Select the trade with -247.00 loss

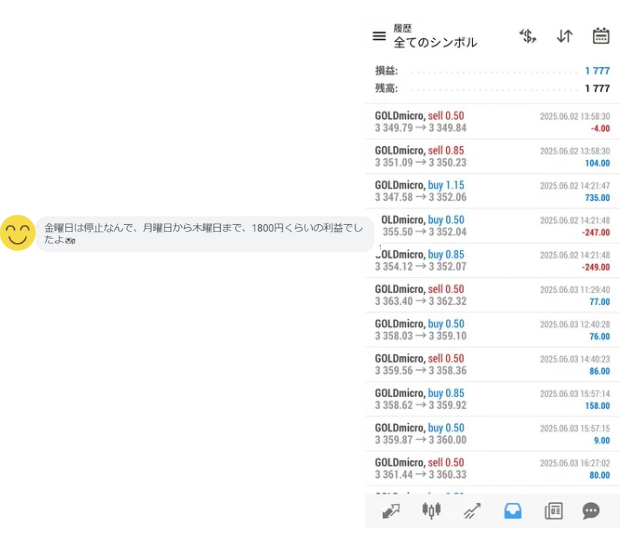[x=492, y=226]
